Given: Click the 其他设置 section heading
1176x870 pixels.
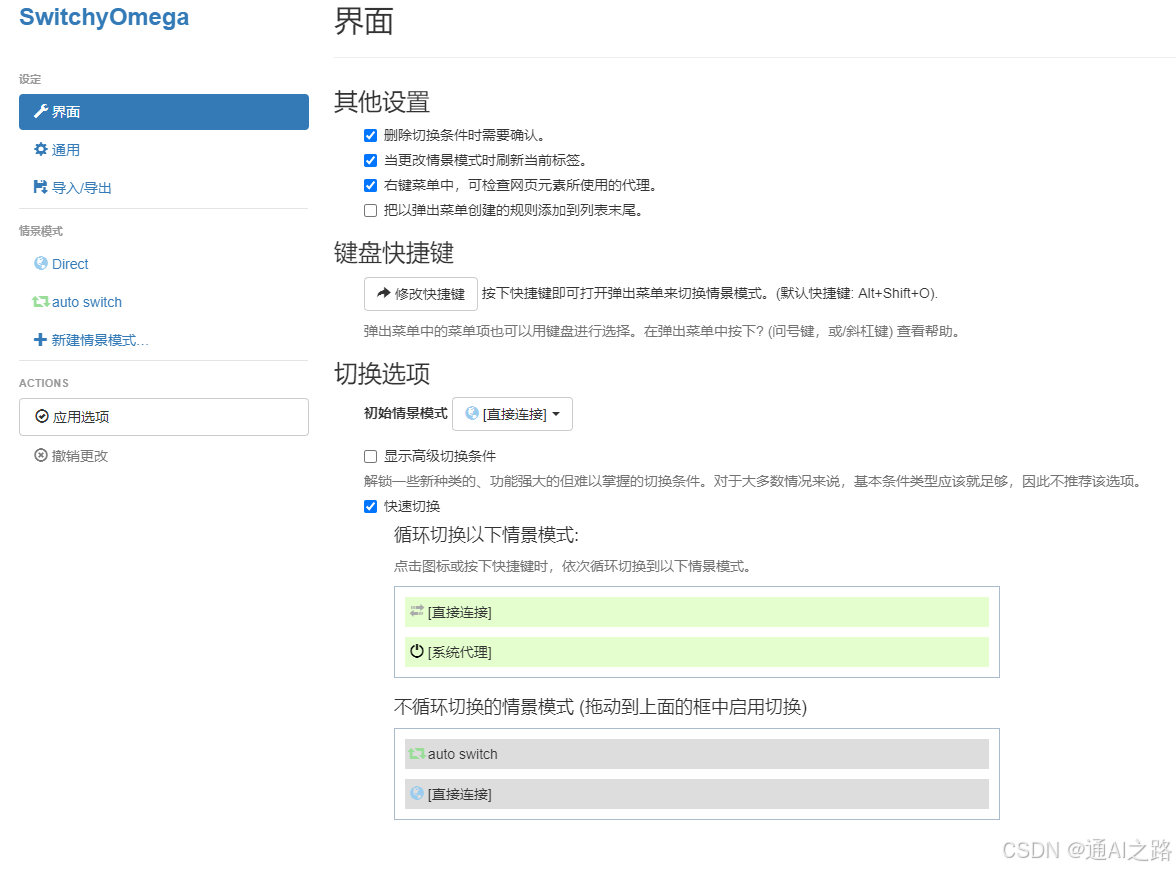Looking at the screenshot, I should [382, 101].
